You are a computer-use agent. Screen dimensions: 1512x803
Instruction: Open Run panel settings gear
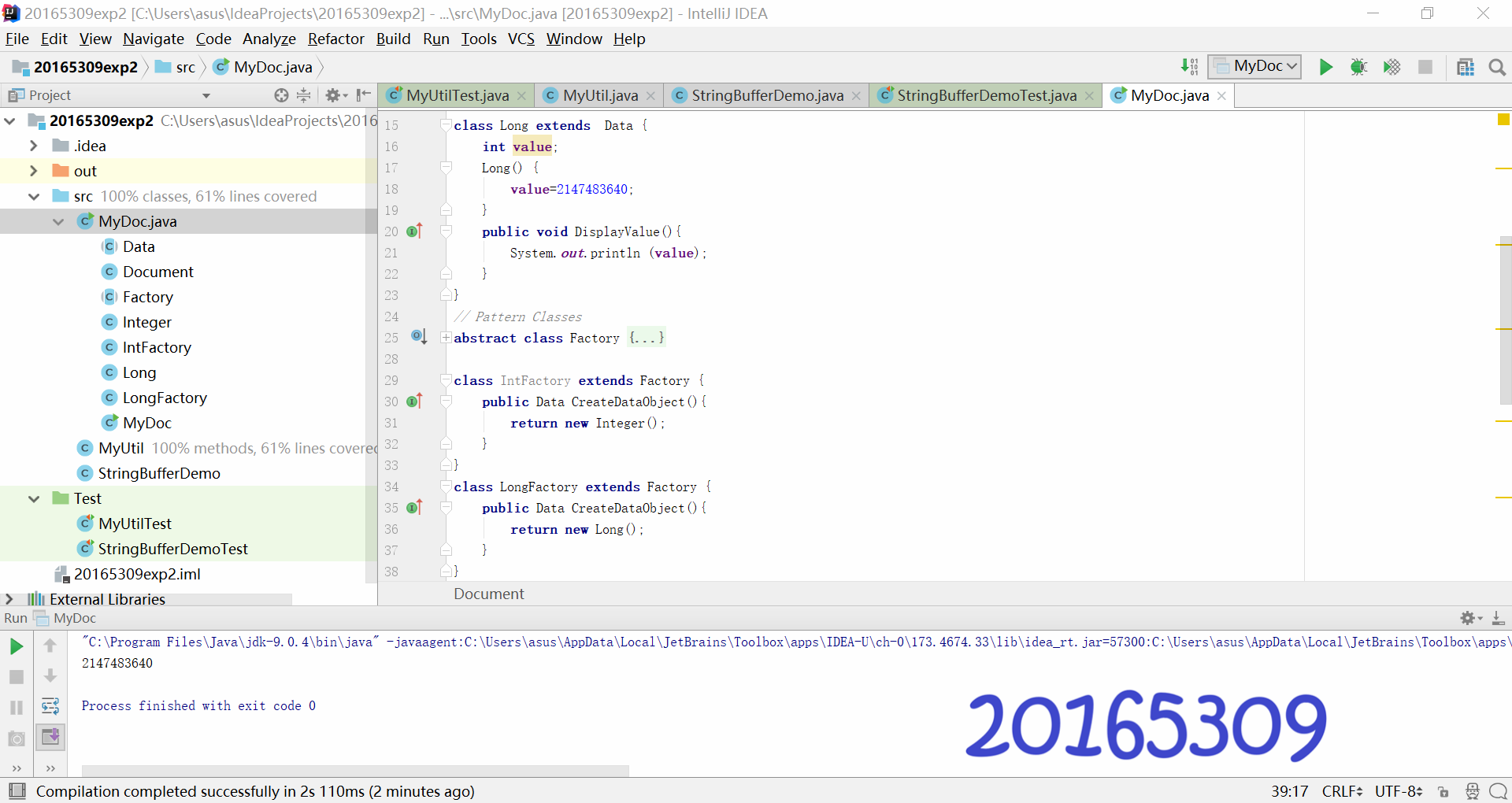tap(1470, 618)
